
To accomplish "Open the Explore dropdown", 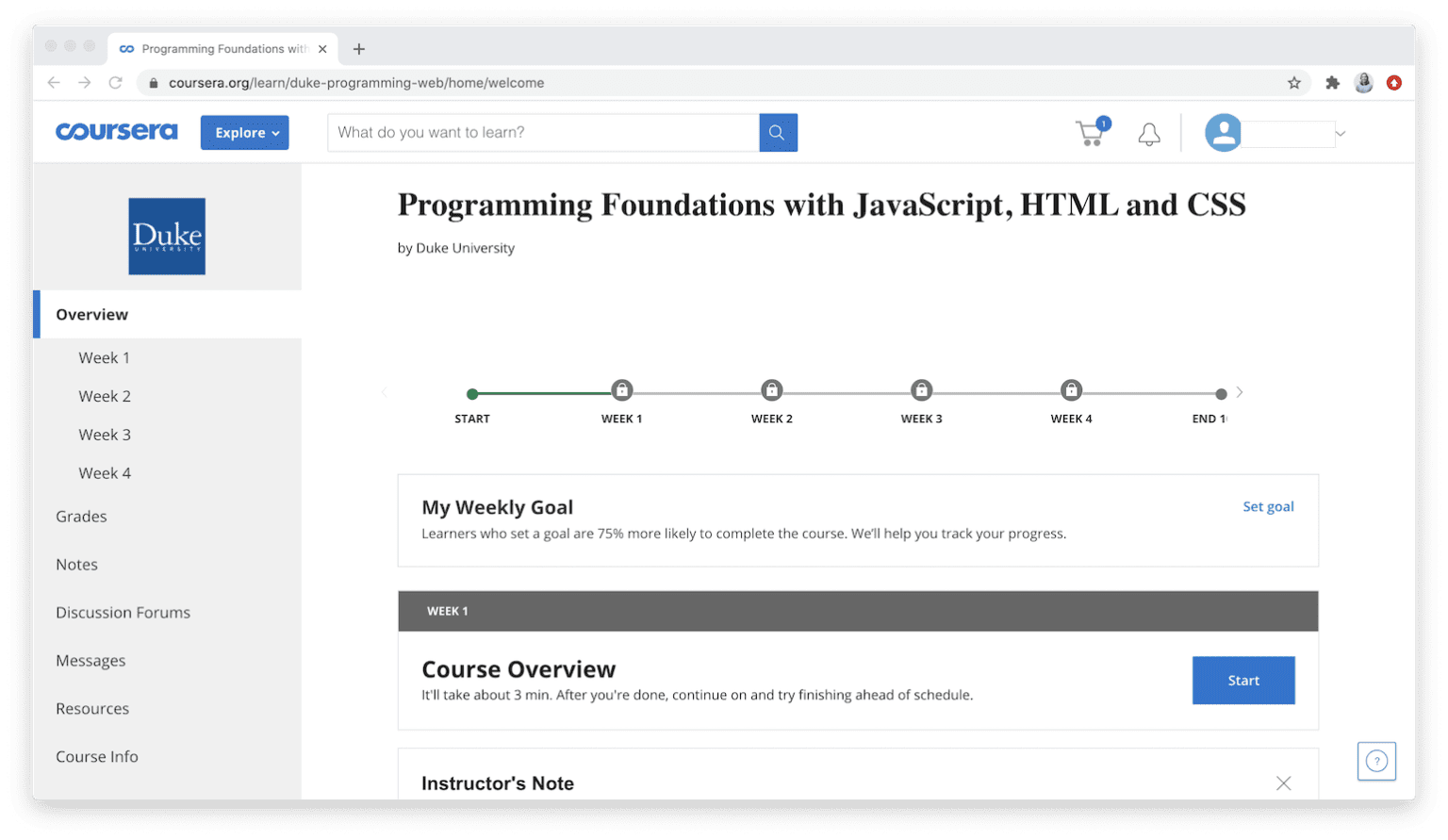I will (x=243, y=132).
